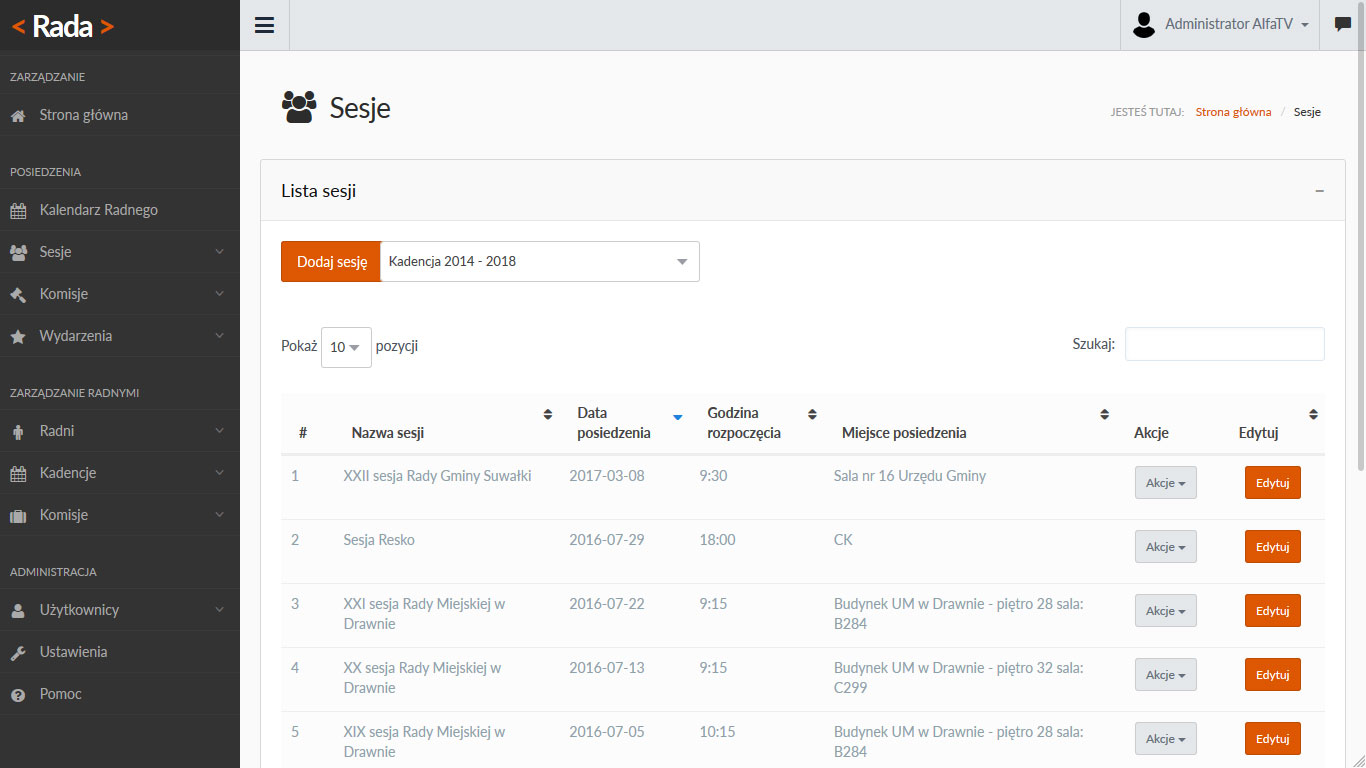Screen dimensions: 1366x768
Task: Collapse the Lista sesji panel
Action: coord(1319,191)
